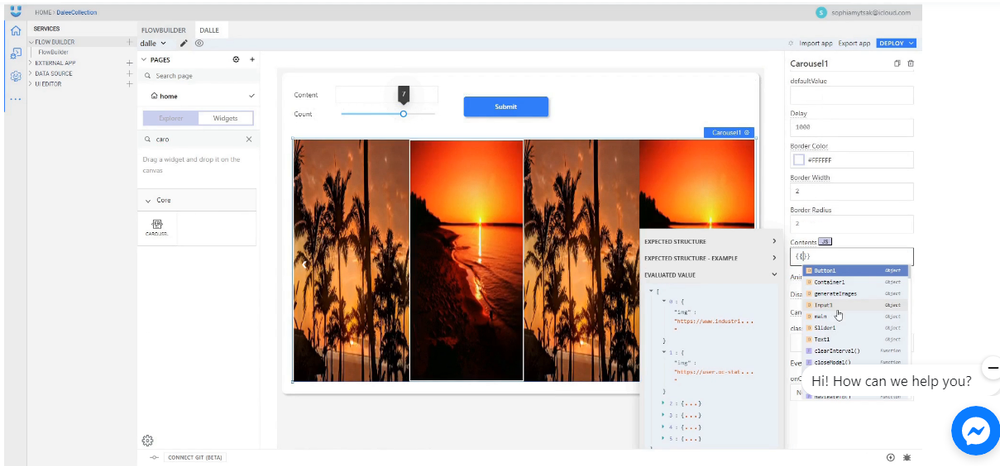
Task: Click the user avatar icon
Action: pos(821,12)
